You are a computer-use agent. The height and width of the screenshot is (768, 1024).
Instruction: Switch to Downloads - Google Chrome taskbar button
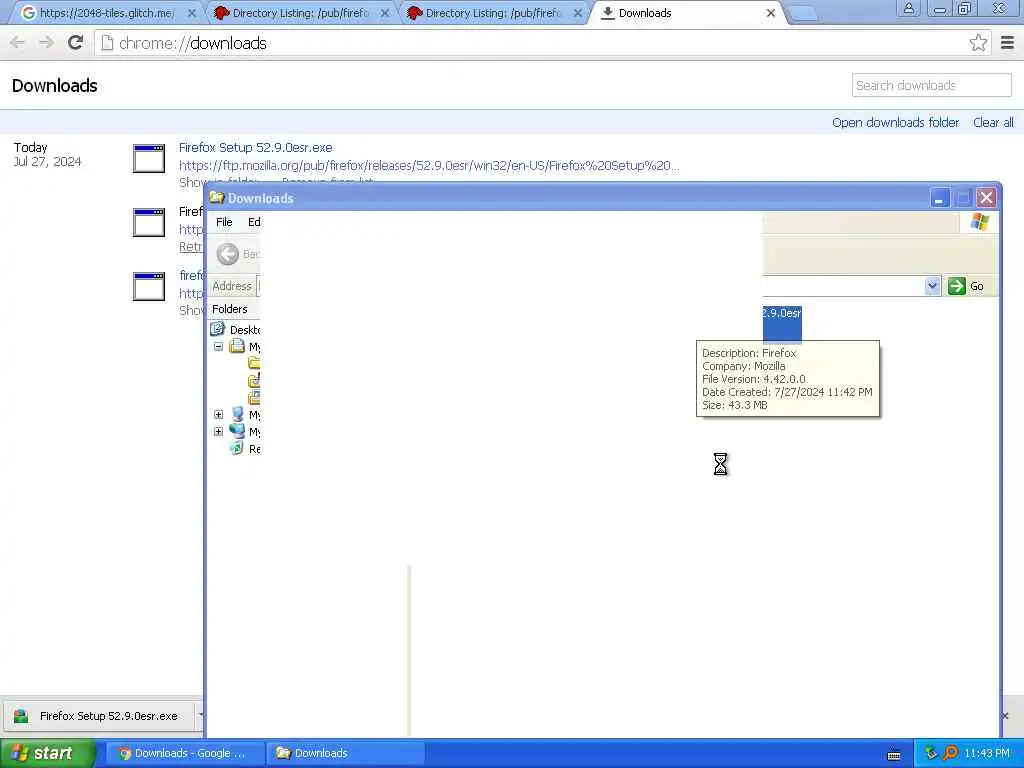tap(185, 754)
